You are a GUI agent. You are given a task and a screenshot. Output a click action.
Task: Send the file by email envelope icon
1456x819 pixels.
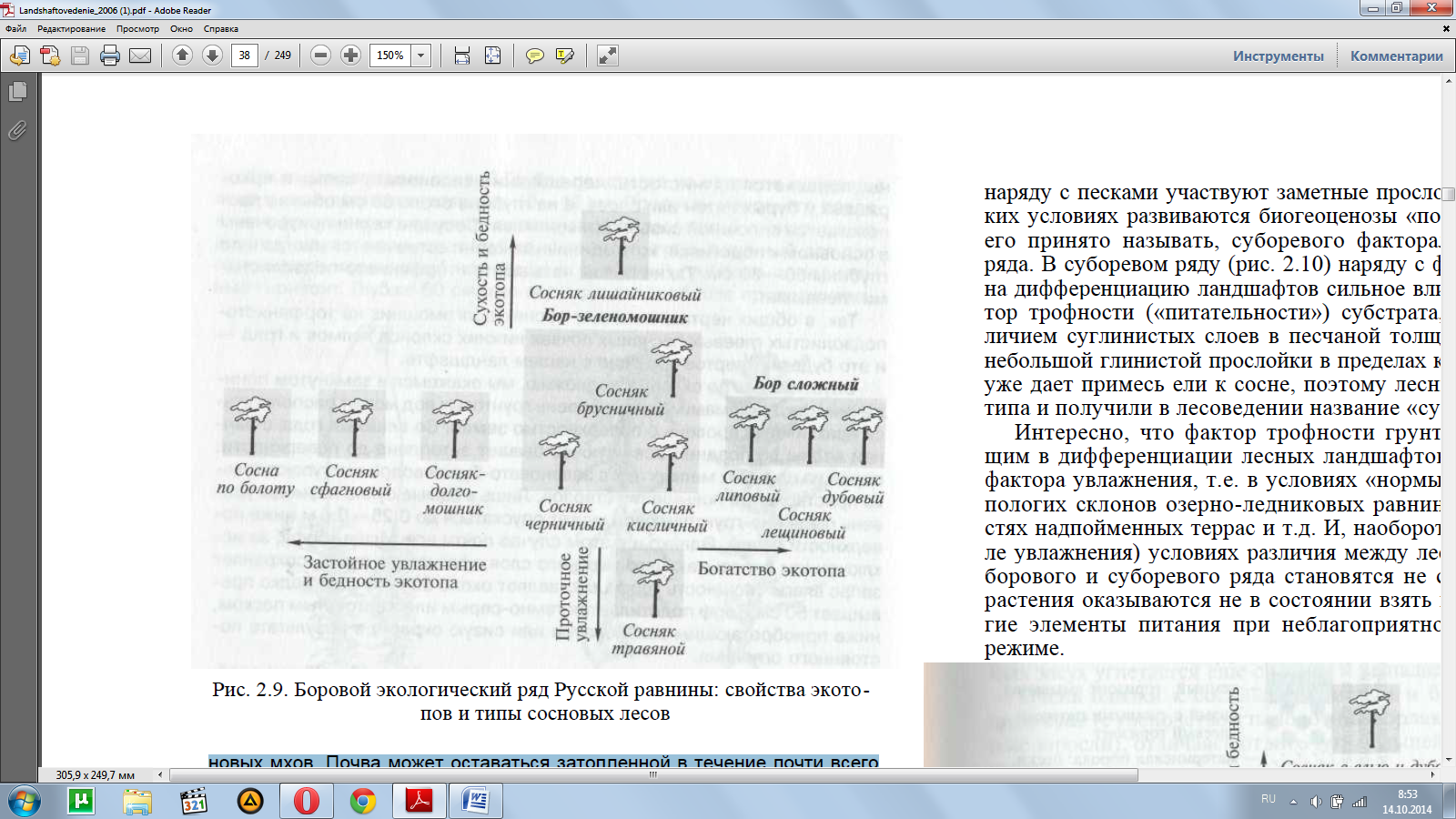[x=140, y=56]
